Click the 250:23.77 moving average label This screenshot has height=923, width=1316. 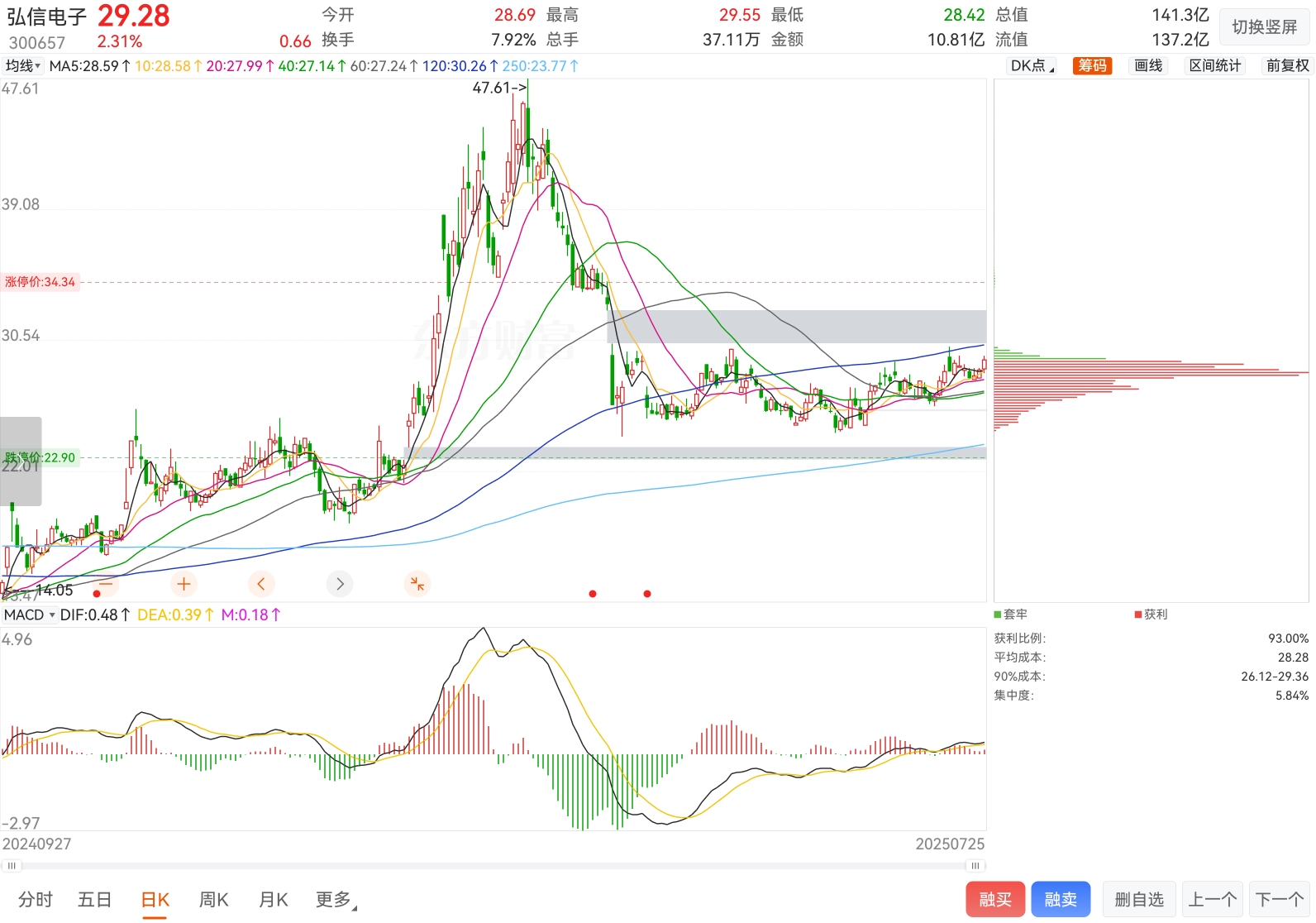[x=540, y=66]
